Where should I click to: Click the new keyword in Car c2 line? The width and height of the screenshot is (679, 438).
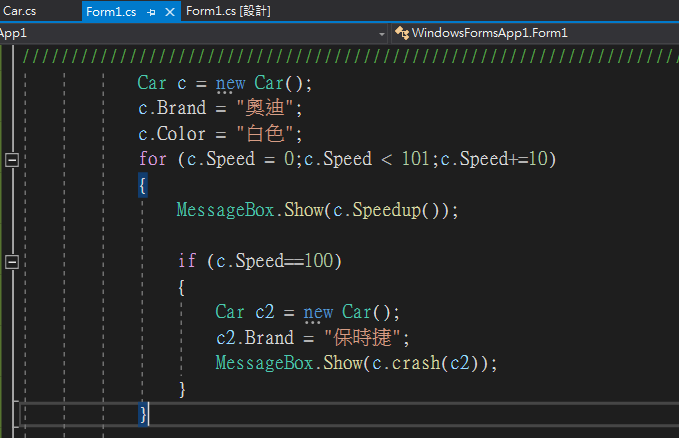(x=318, y=312)
